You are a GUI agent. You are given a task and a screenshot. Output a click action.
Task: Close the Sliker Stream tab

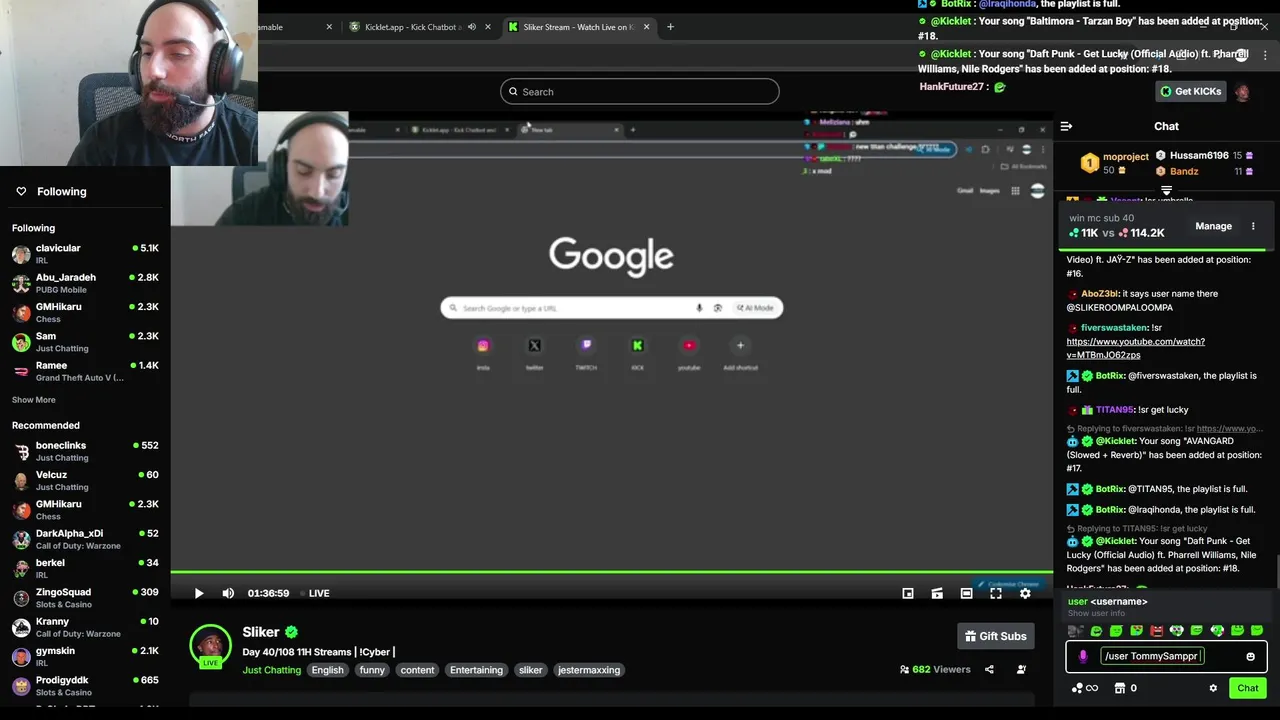tap(647, 27)
